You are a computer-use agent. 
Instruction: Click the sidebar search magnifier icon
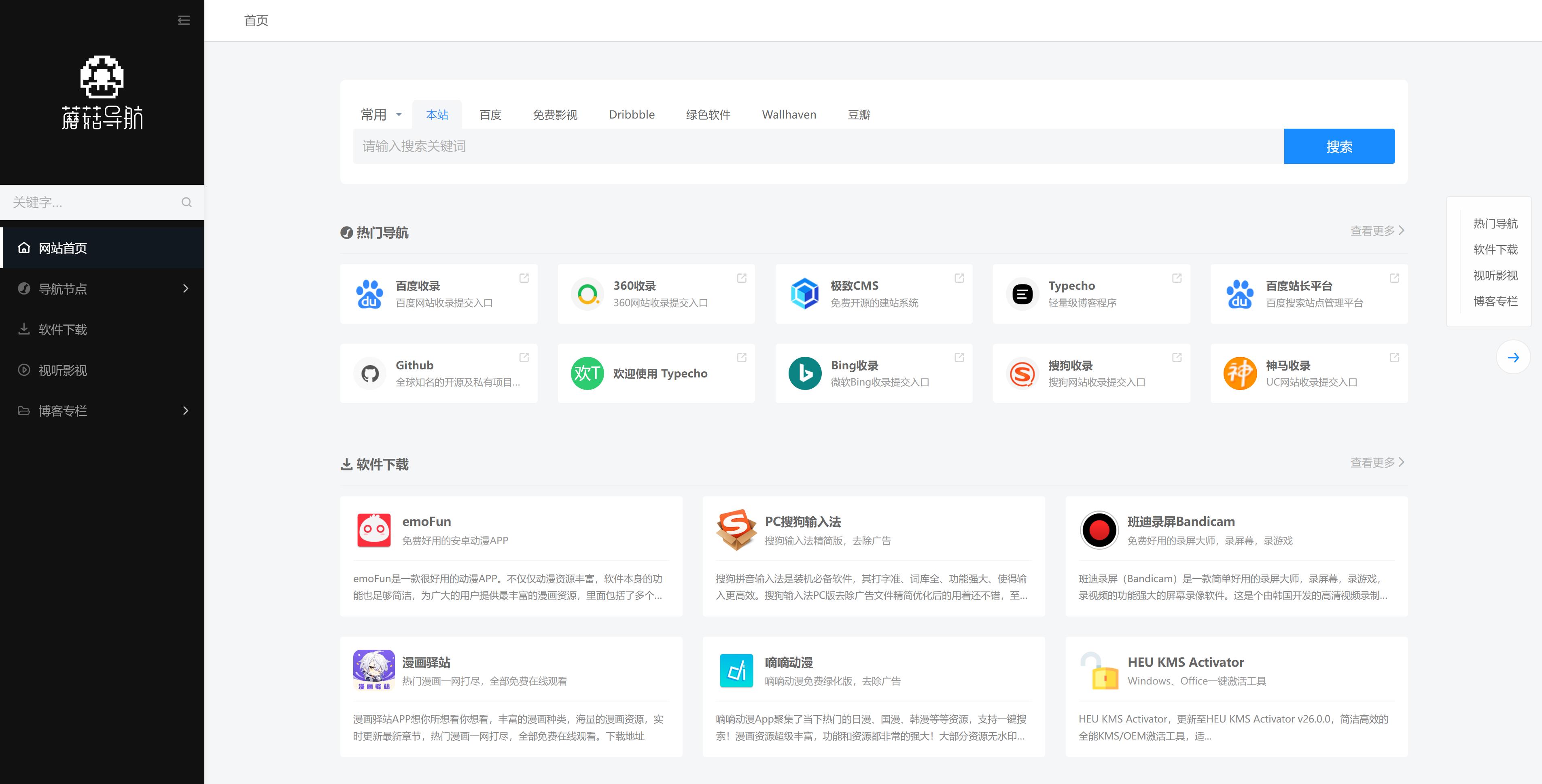pos(186,202)
